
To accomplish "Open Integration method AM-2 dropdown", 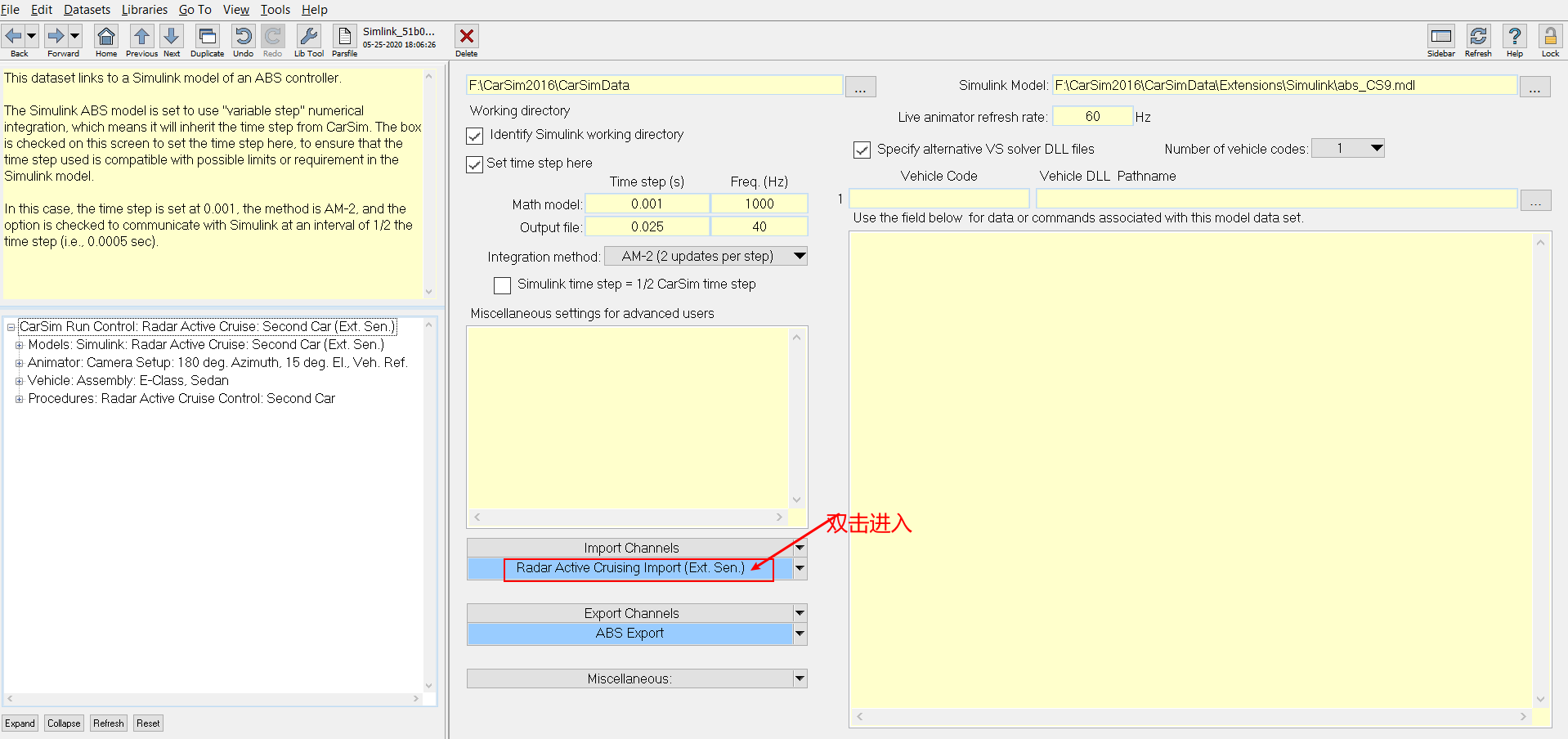I will [706, 257].
